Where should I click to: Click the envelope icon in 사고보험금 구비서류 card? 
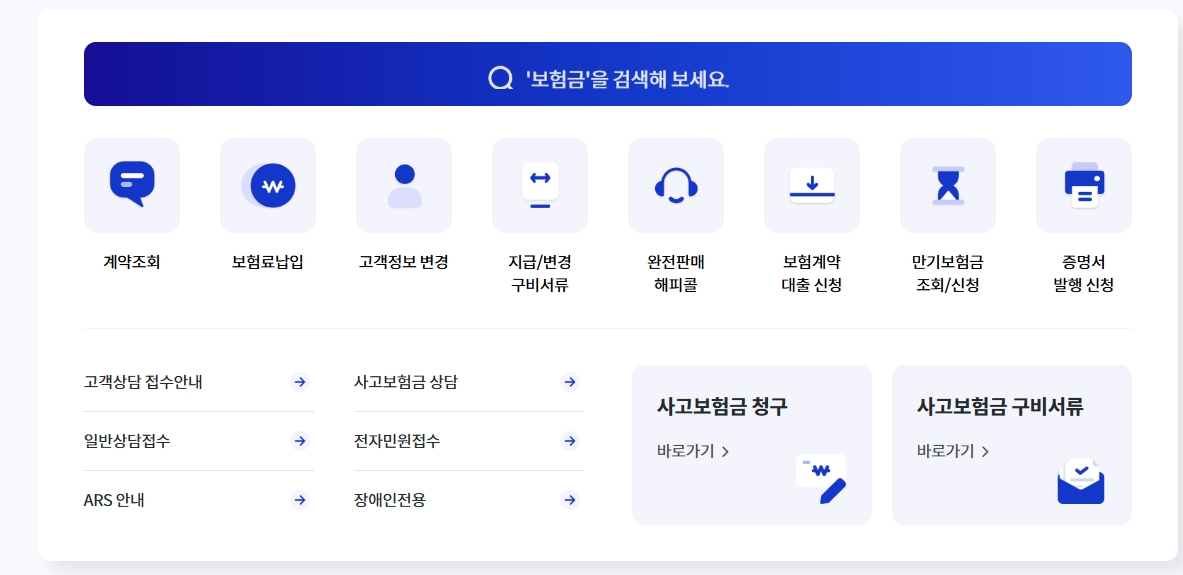pos(1081,479)
